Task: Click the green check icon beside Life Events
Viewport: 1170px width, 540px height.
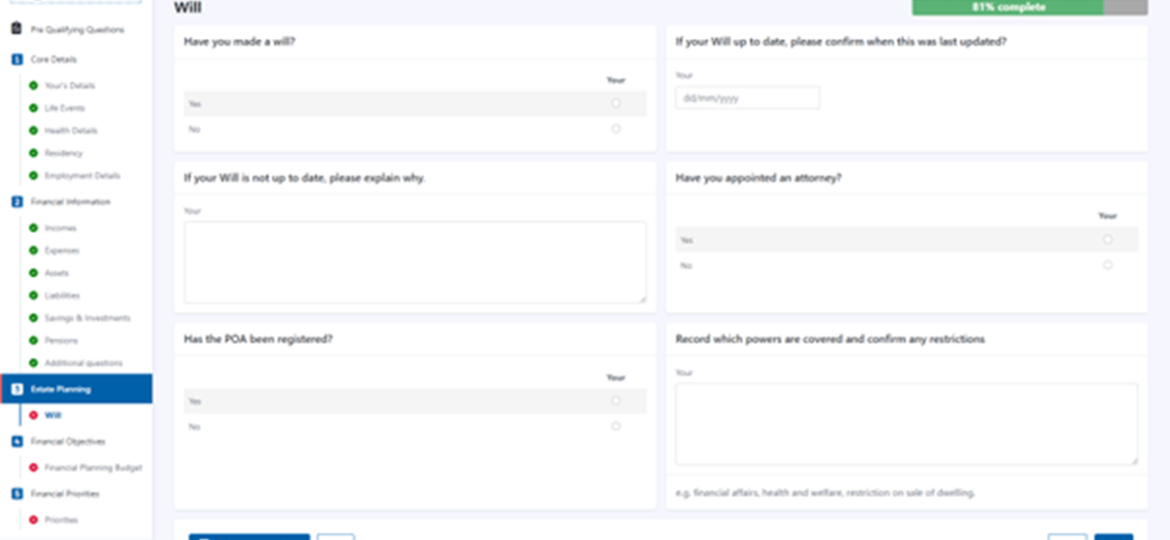Action: tap(34, 108)
